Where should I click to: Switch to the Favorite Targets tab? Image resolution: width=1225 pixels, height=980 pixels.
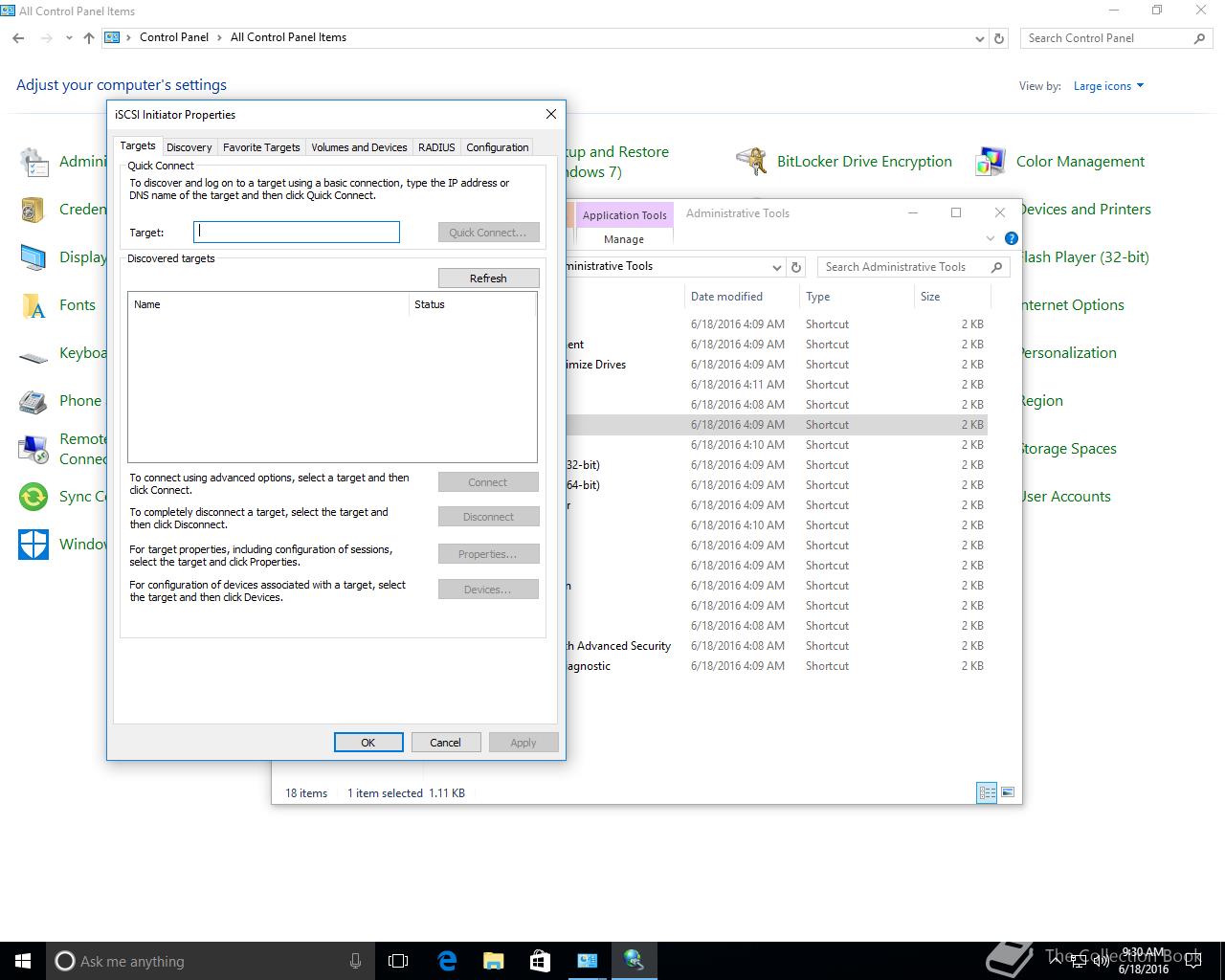click(261, 147)
